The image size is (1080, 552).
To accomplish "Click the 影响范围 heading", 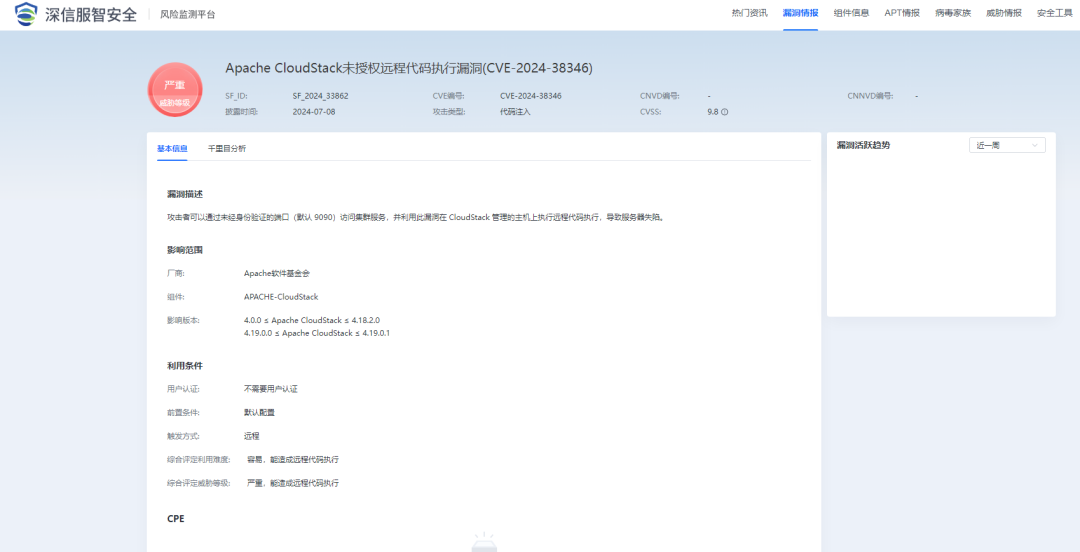I will [185, 249].
